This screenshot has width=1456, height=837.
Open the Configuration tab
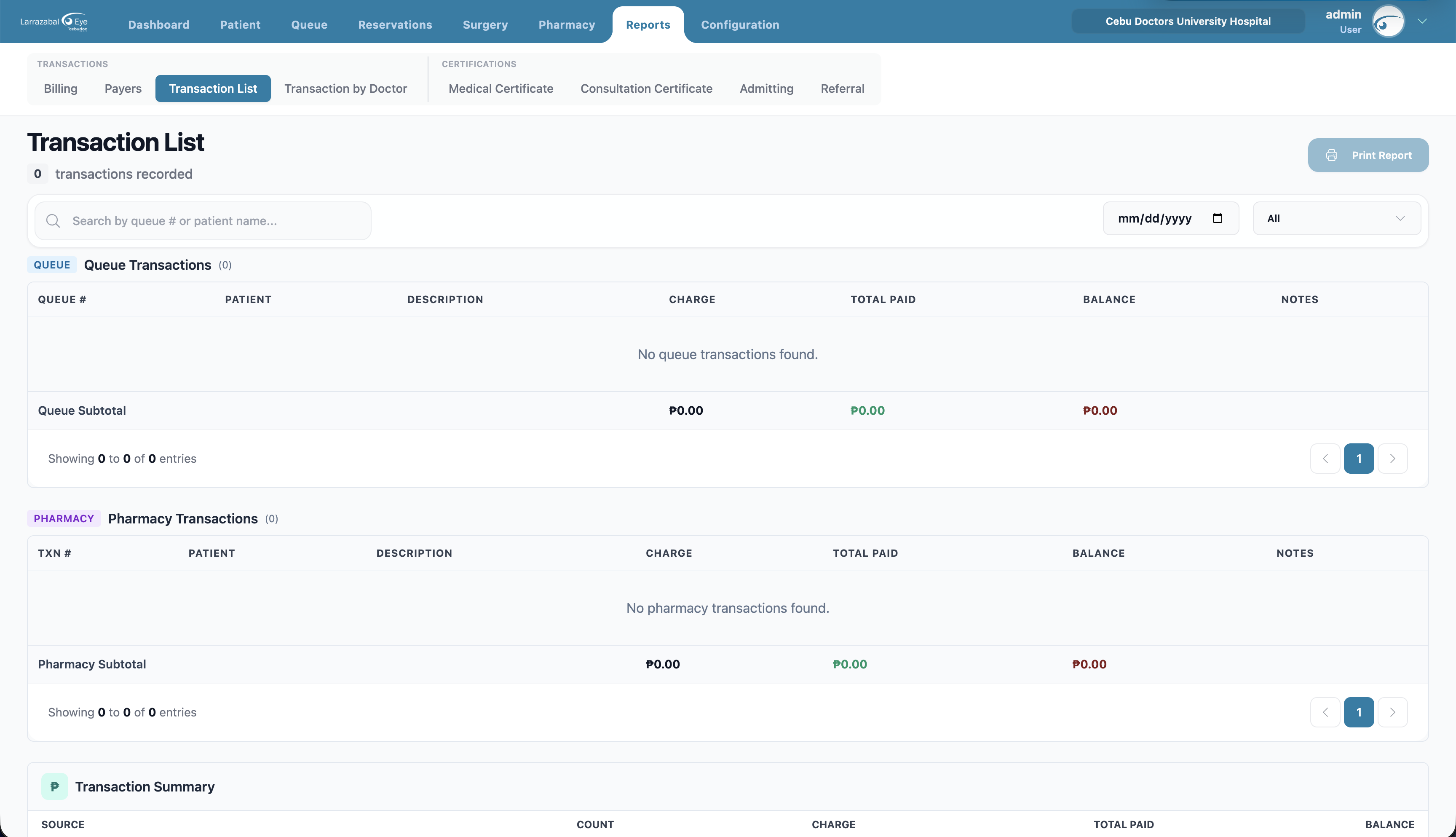[740, 25]
